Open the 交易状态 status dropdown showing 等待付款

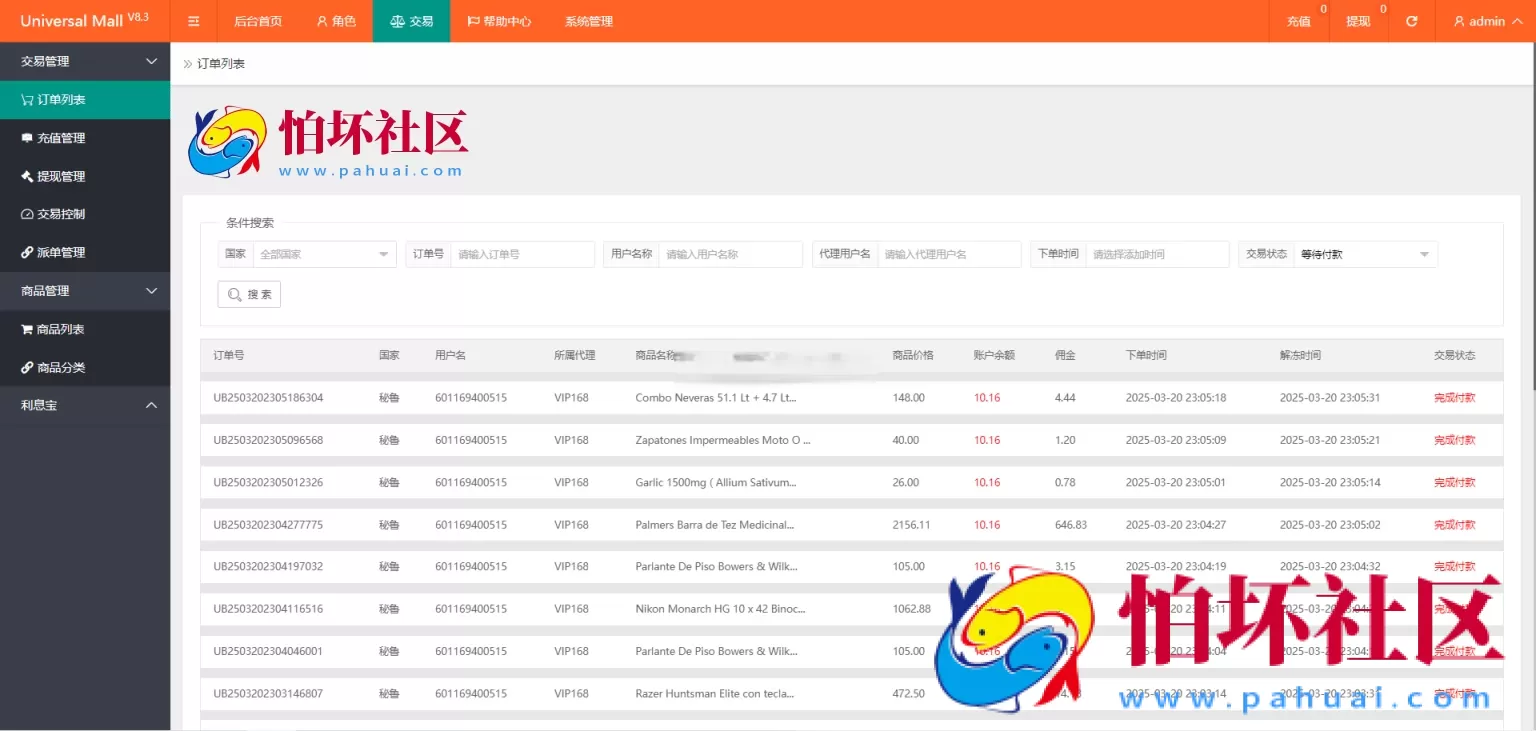[x=1366, y=254]
